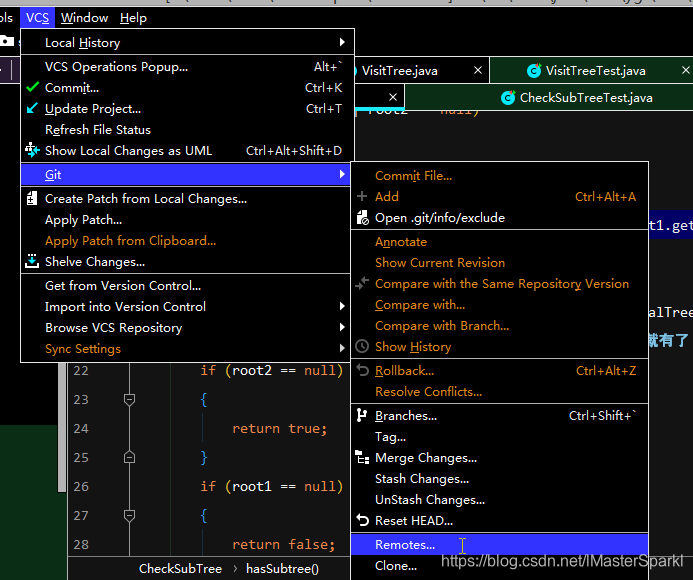Toggle code fold marker on line 25
Viewport: 693px width, 580px height.
click(129, 457)
